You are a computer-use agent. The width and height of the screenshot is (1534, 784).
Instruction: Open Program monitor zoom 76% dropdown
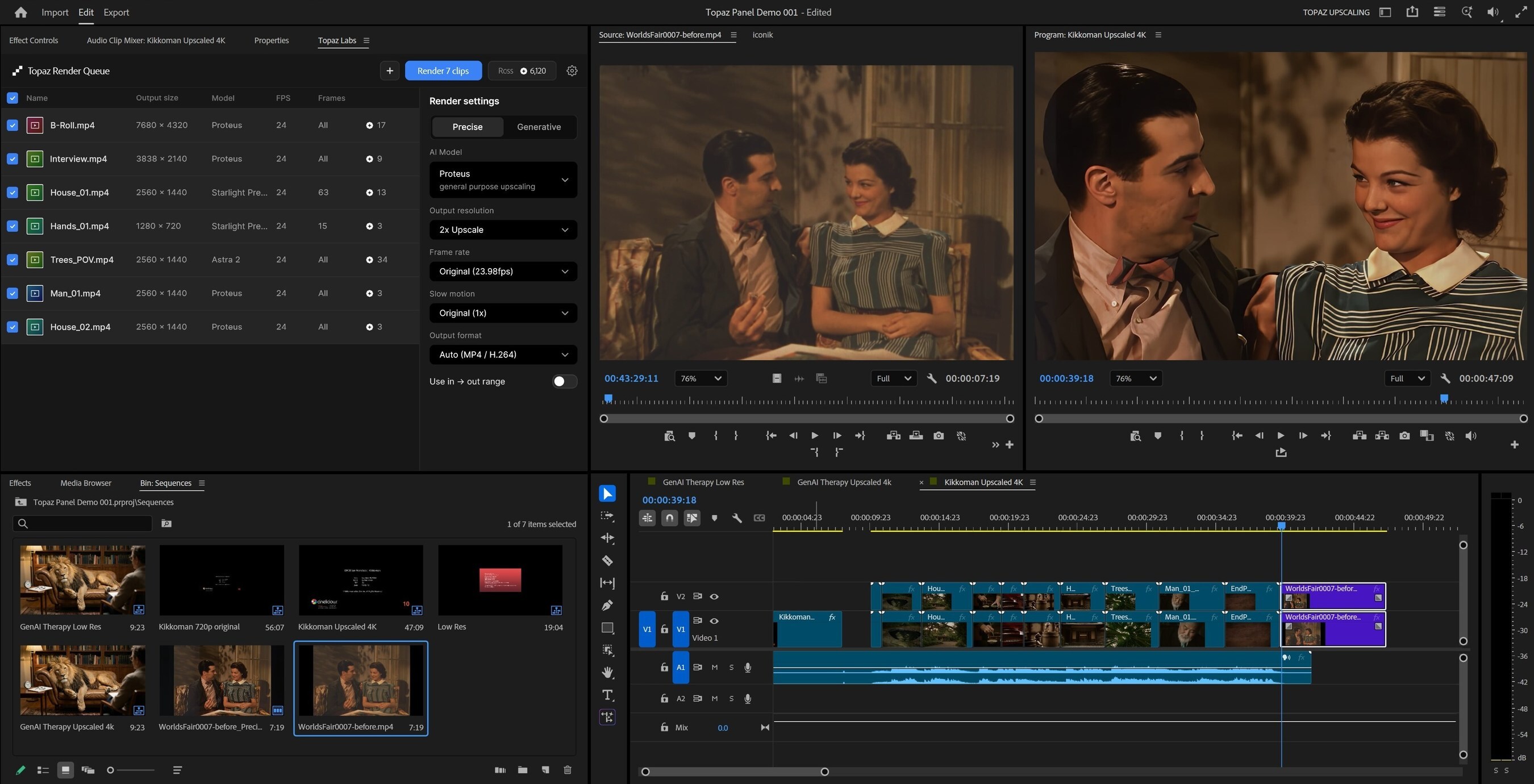click(1136, 378)
